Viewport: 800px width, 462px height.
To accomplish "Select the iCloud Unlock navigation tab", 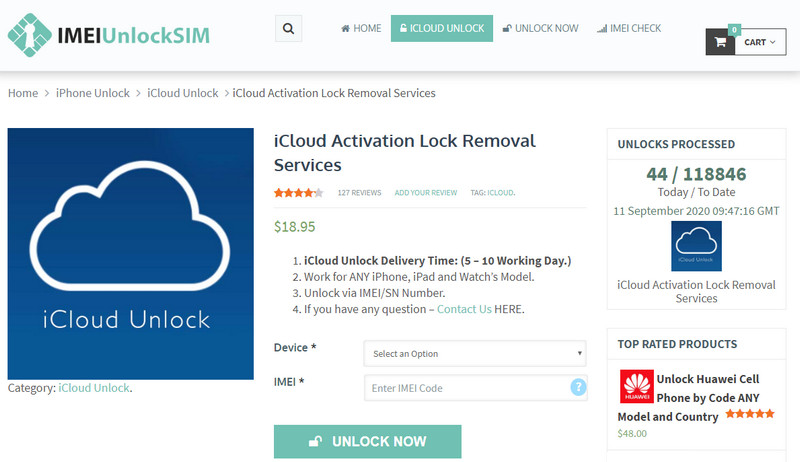I will click(x=441, y=29).
